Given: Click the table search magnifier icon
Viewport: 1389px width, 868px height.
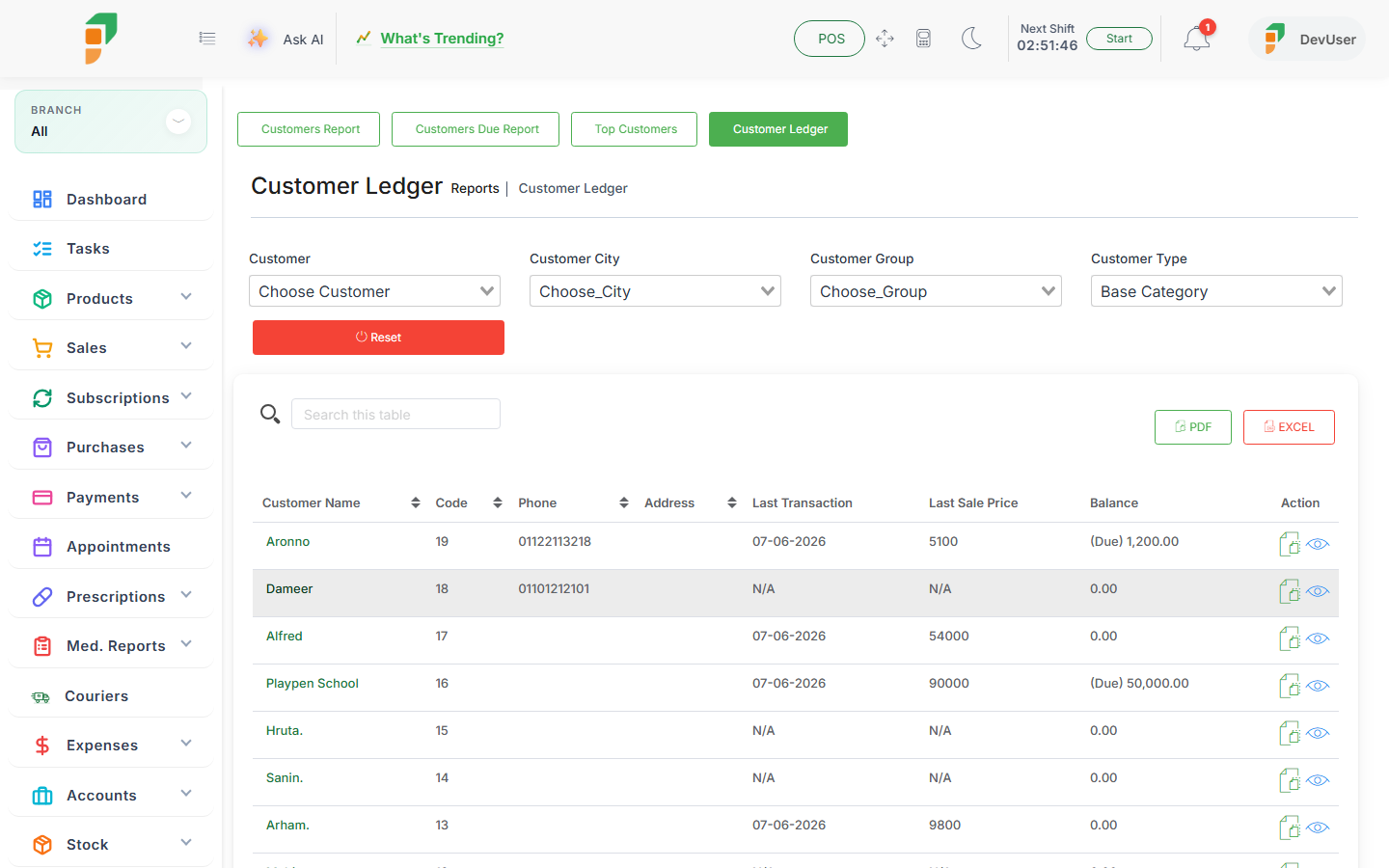Looking at the screenshot, I should [270, 414].
